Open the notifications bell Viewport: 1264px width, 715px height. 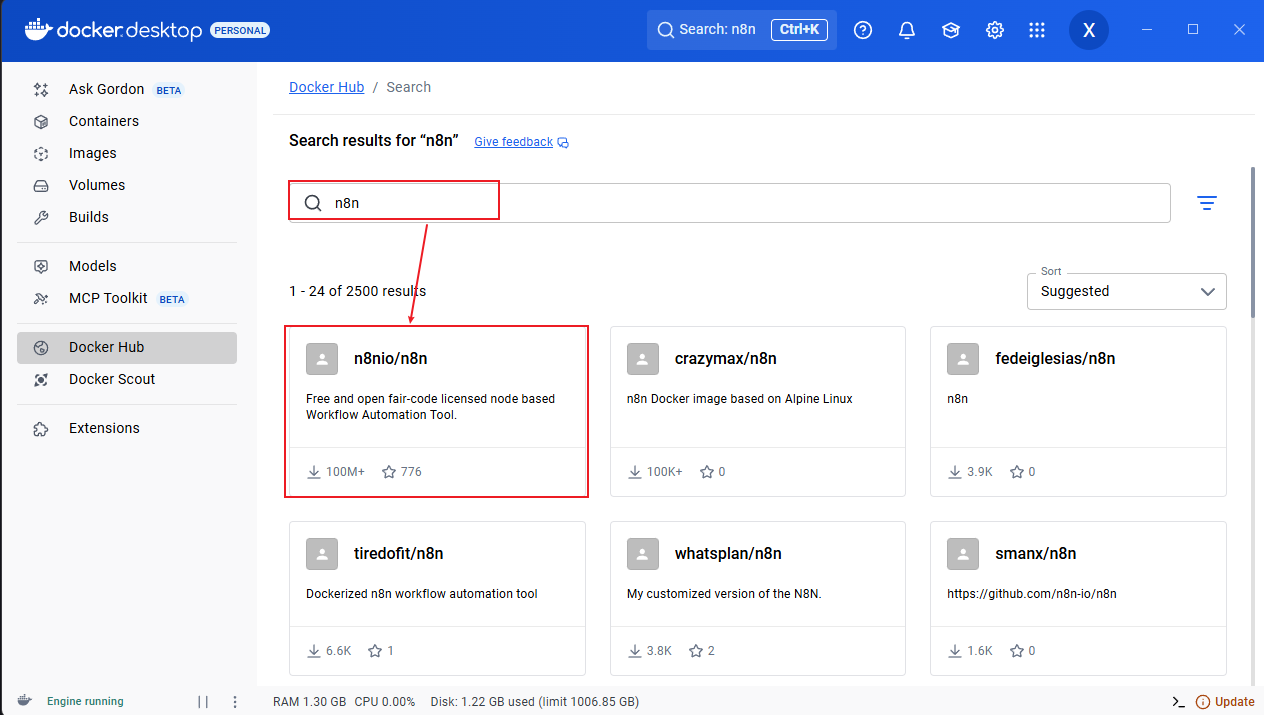click(x=907, y=30)
